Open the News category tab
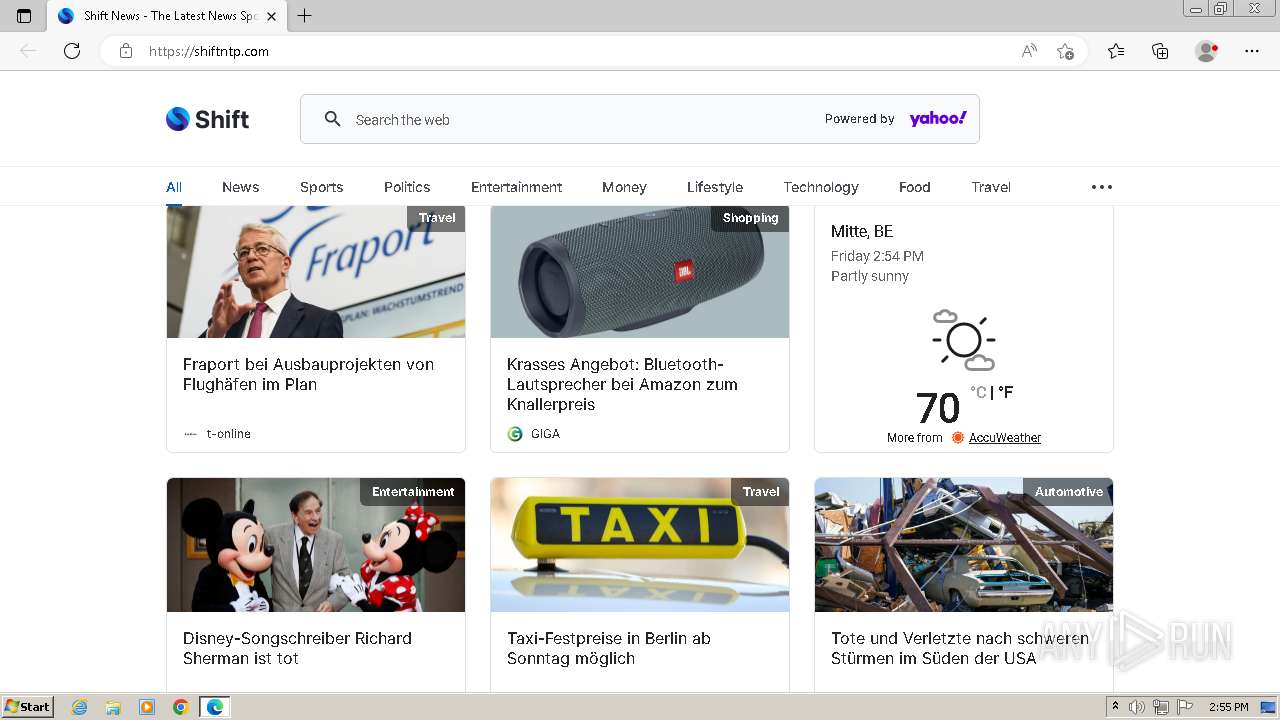The width and height of the screenshot is (1280, 720). tap(240, 187)
